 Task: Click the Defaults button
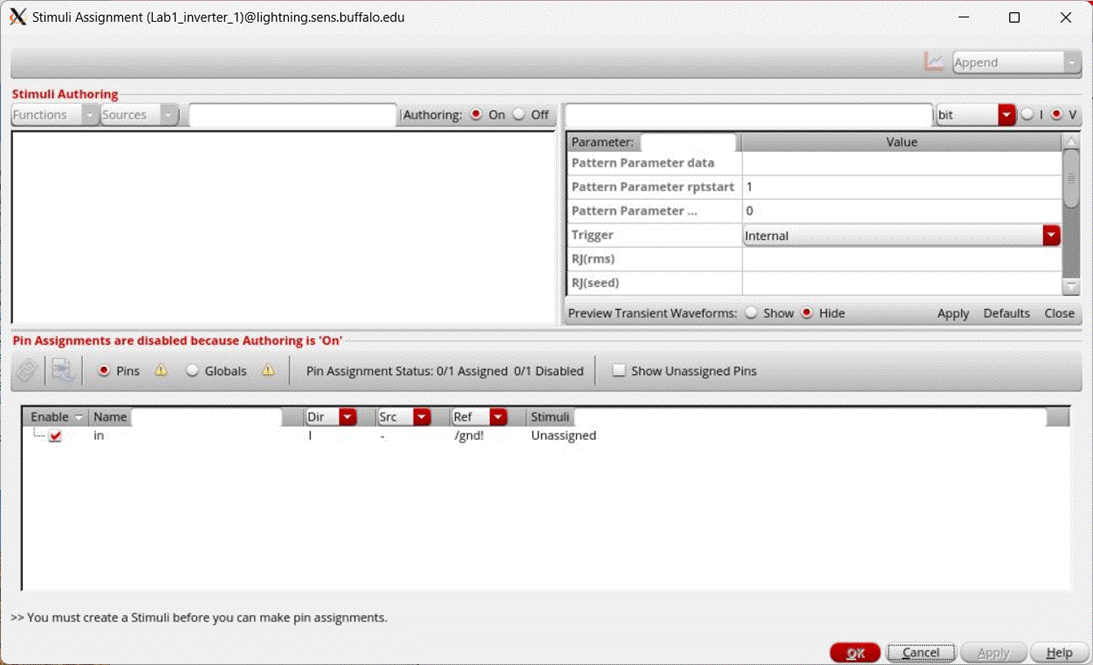pyautogui.click(x=1006, y=312)
